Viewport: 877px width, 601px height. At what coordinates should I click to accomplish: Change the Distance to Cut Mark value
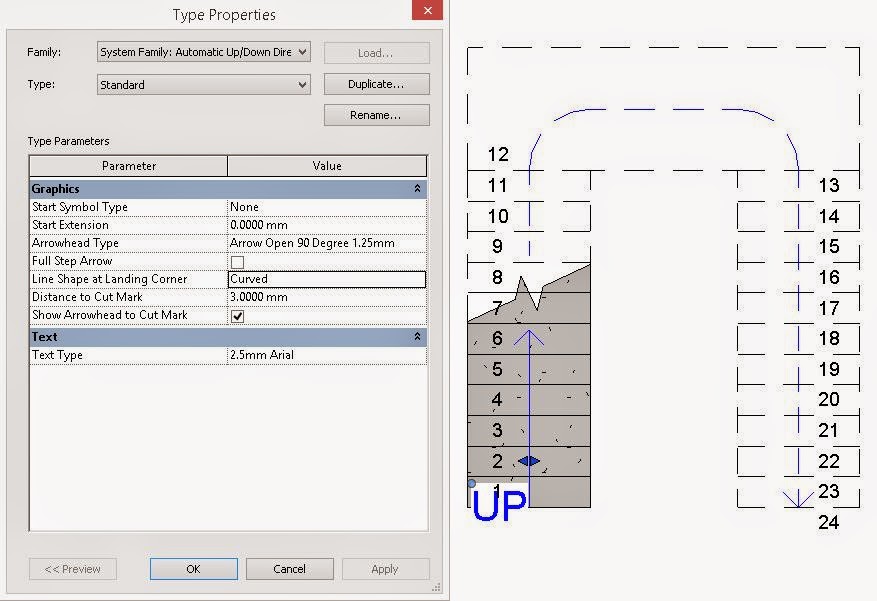(x=325, y=296)
